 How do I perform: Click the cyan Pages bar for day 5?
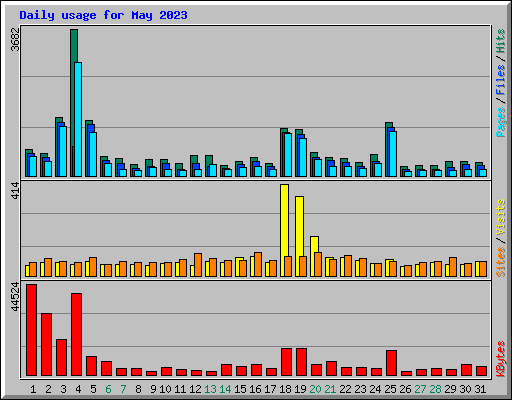click(x=93, y=154)
